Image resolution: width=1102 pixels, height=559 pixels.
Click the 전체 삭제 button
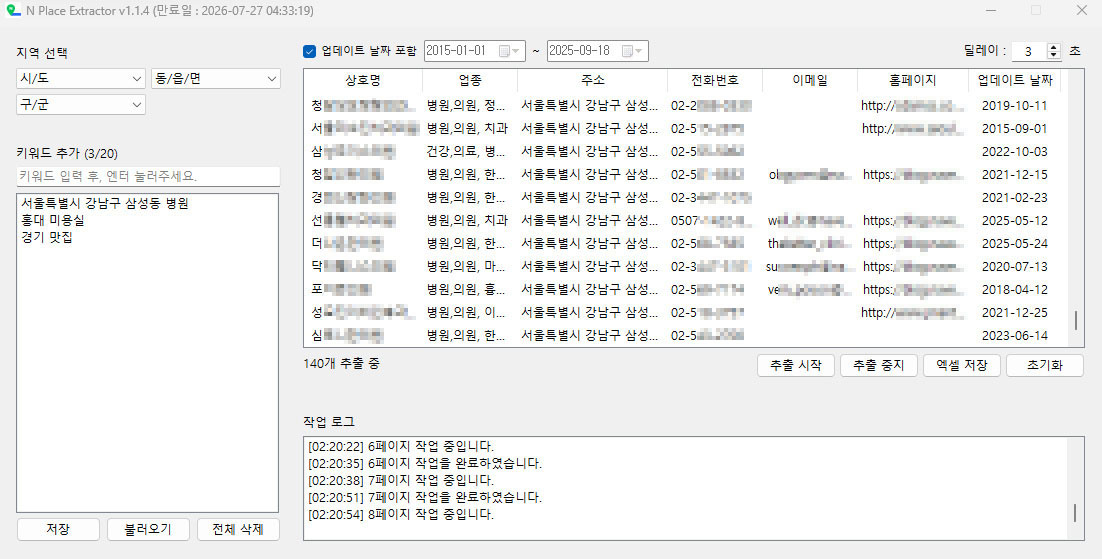click(238, 529)
